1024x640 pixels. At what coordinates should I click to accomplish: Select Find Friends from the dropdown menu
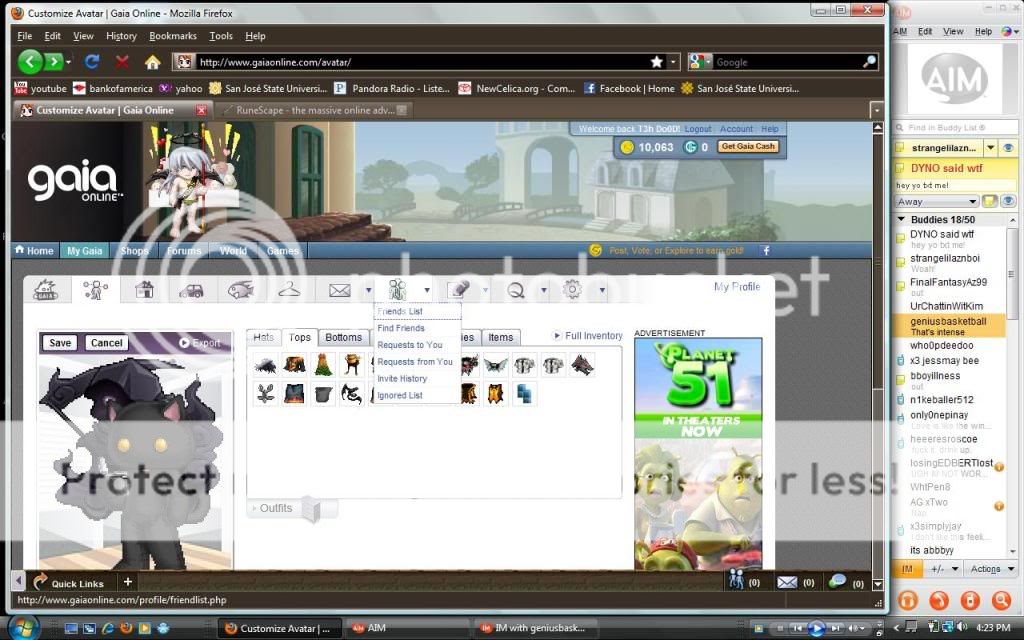click(x=401, y=328)
